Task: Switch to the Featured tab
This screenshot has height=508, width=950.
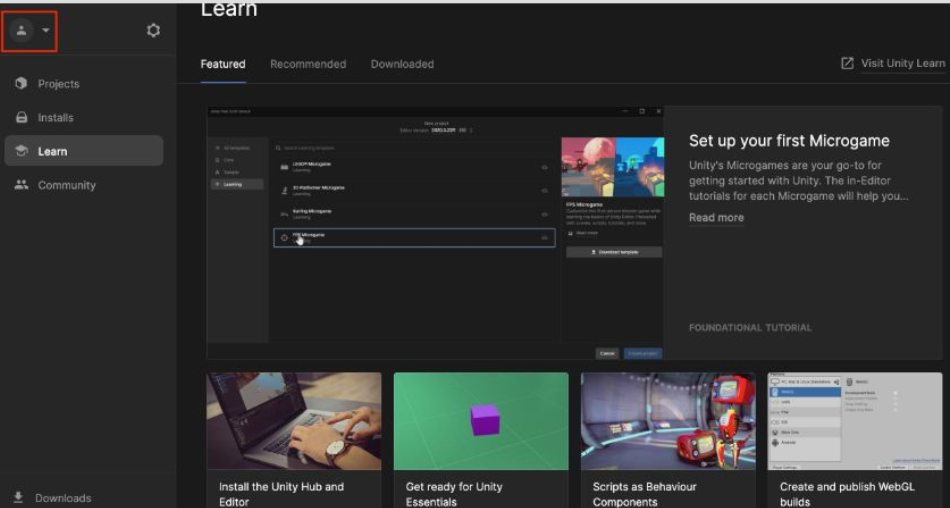Action: click(x=222, y=64)
